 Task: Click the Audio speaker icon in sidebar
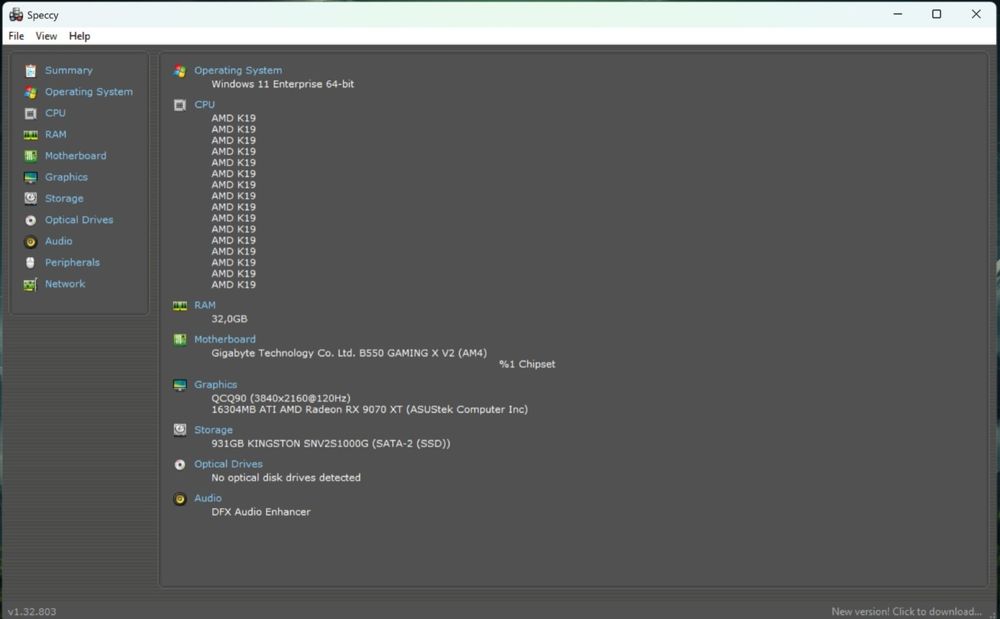coord(31,242)
